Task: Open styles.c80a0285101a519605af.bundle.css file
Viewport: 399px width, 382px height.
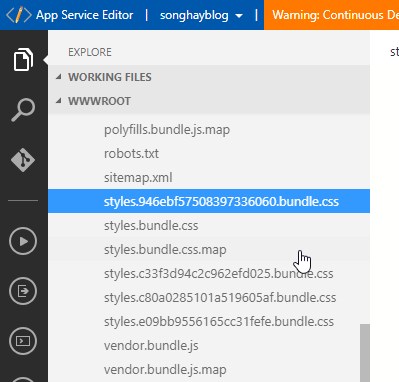Action: coord(209,298)
